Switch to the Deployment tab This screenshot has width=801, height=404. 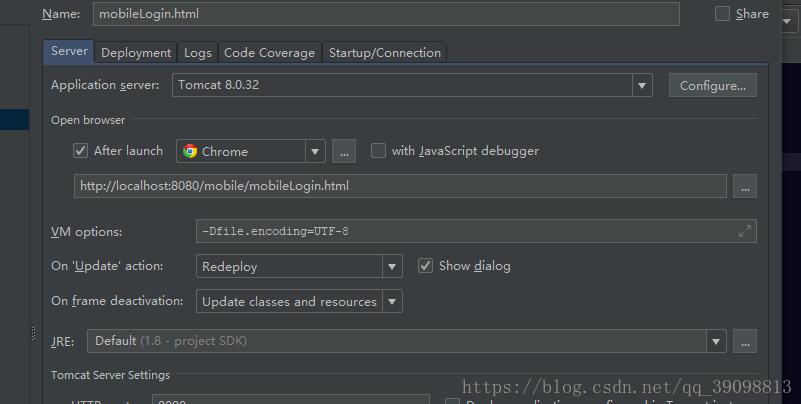136,53
